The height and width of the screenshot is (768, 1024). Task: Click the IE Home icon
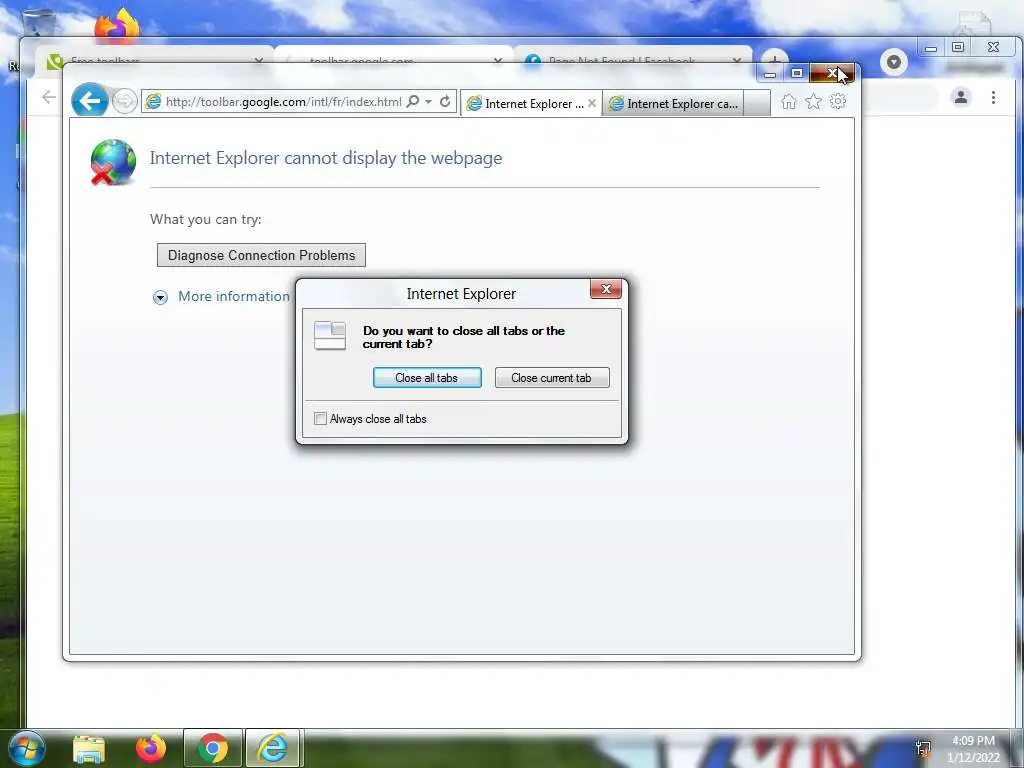(x=789, y=101)
